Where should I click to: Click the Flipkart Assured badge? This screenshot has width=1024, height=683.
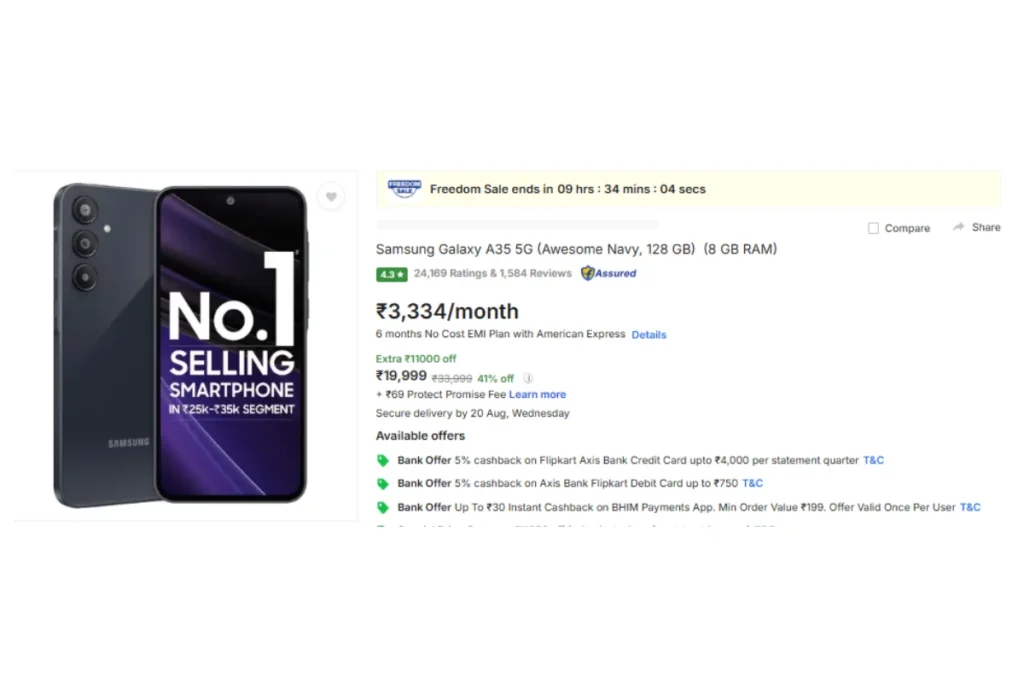click(609, 273)
